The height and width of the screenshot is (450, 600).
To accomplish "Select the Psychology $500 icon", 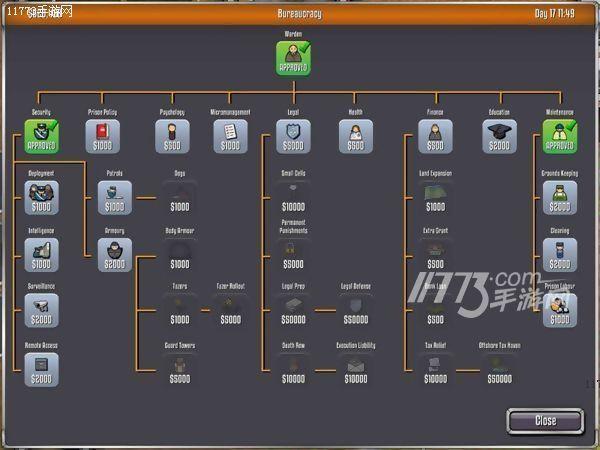I will click(x=172, y=136).
